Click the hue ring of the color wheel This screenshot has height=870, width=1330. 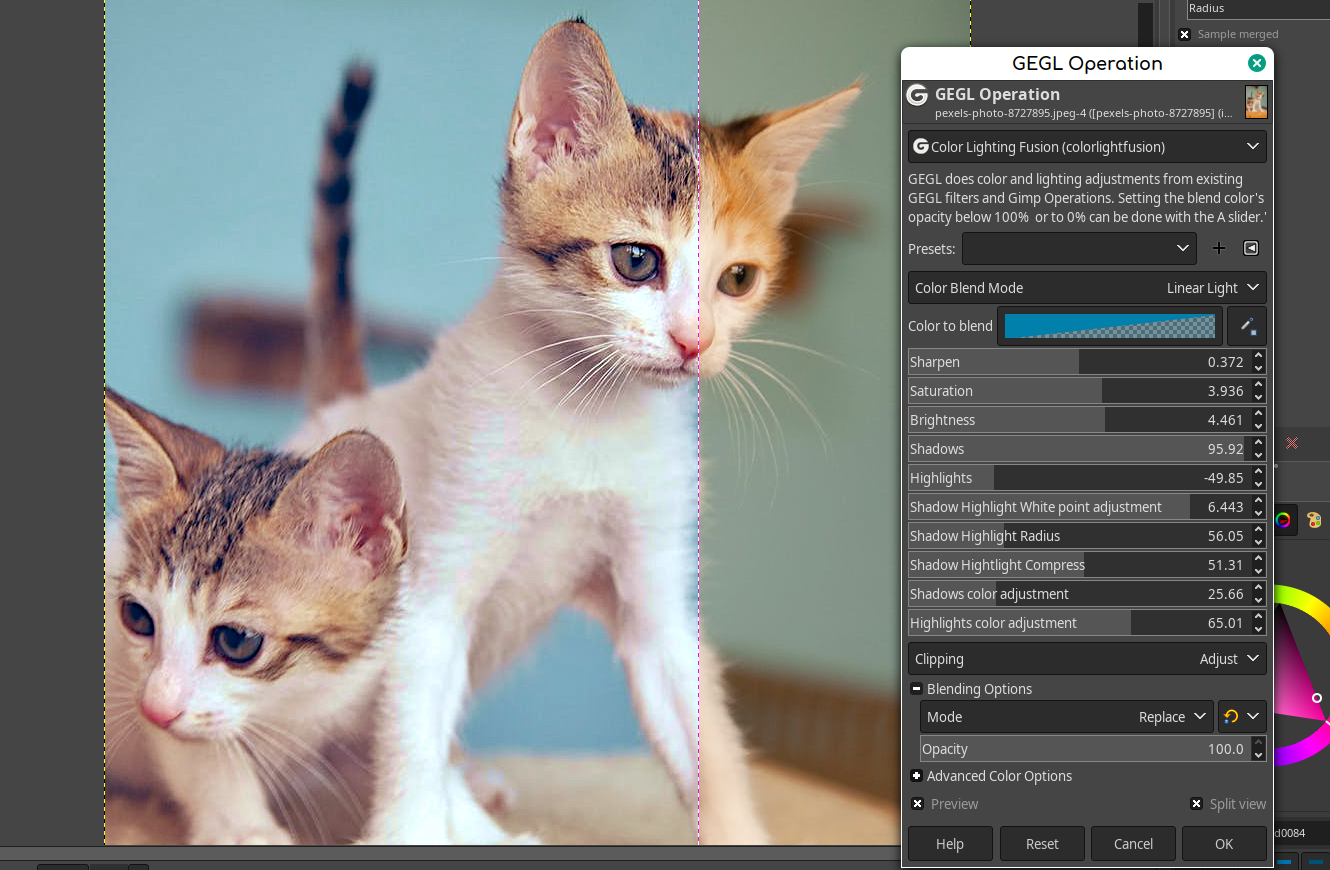pyautogui.click(x=1300, y=600)
